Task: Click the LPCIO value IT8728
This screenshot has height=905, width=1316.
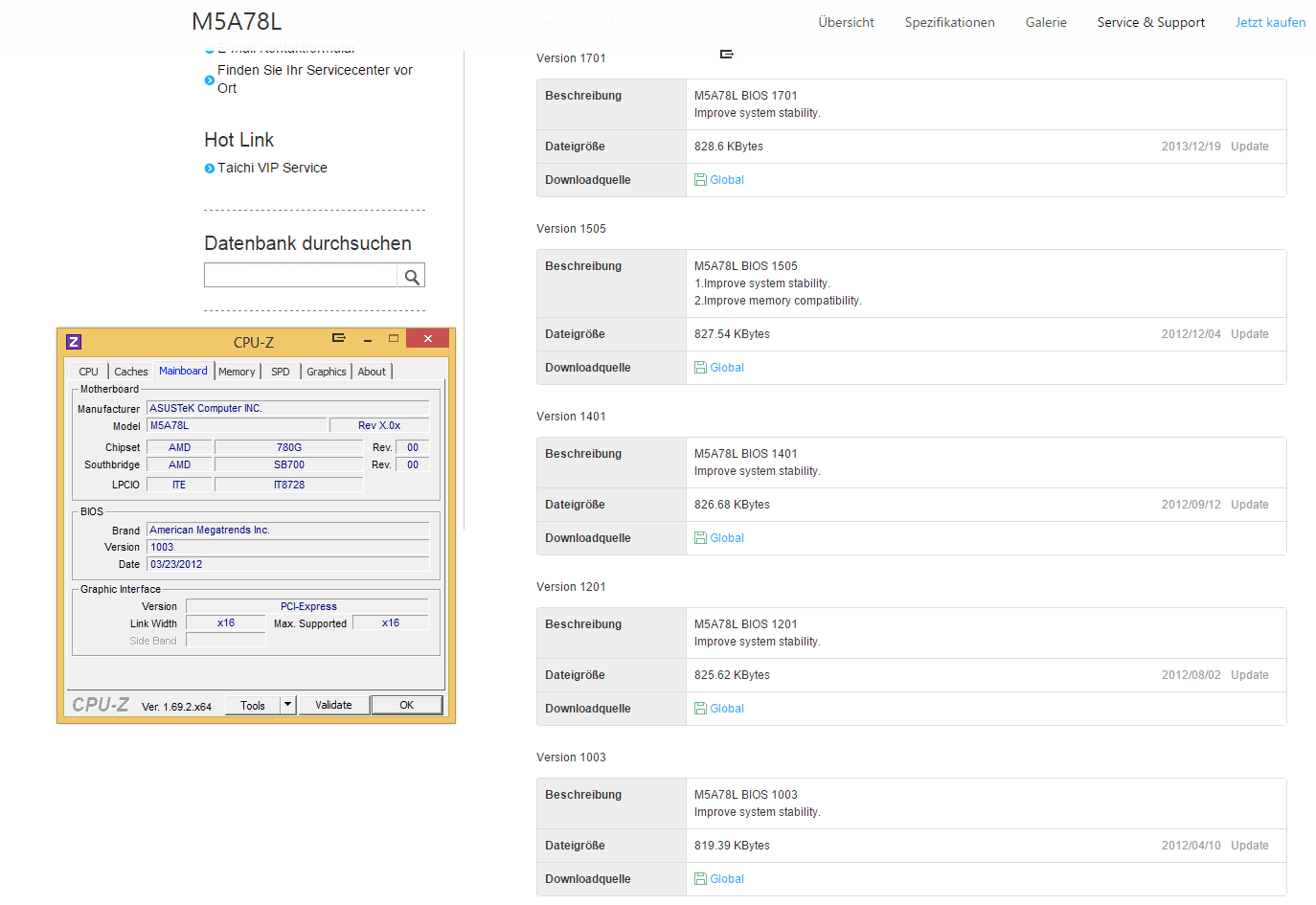Action: click(289, 485)
